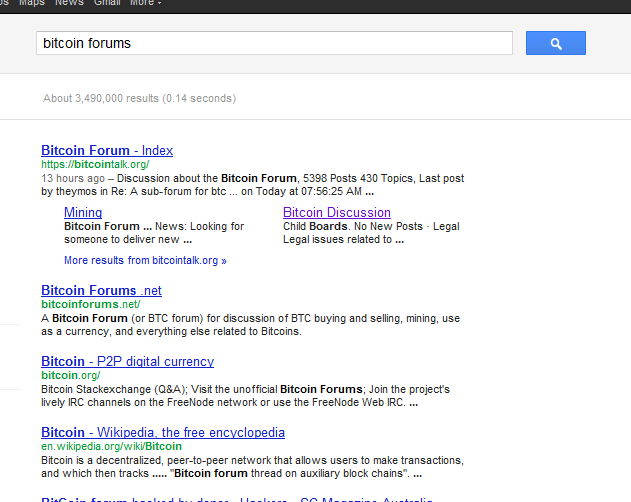The height and width of the screenshot is (502, 631).
Task: Click the blue magnifier search button
Action: pyautogui.click(x=556, y=43)
